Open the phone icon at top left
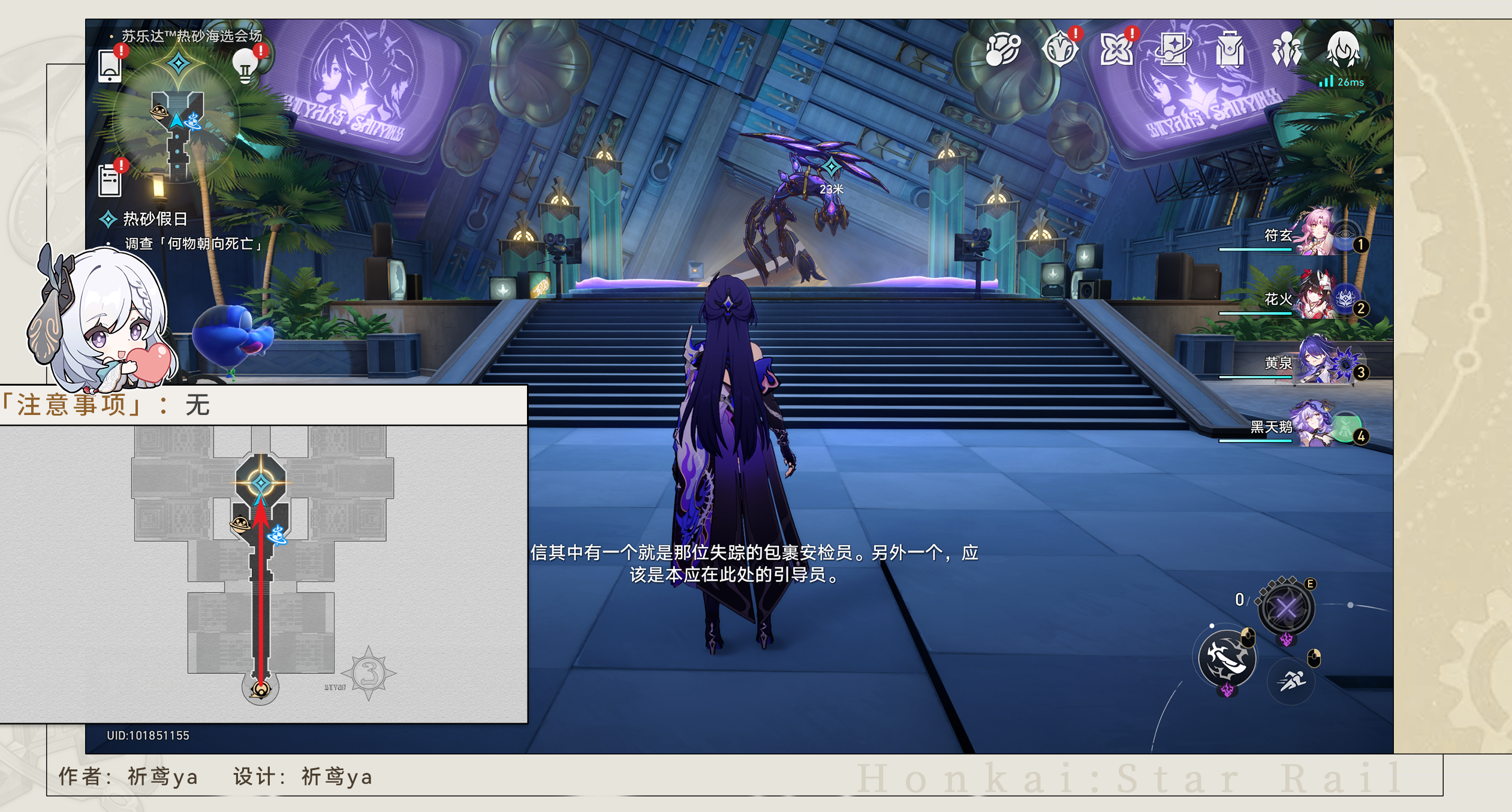The width and height of the screenshot is (1512, 812). coord(110,66)
